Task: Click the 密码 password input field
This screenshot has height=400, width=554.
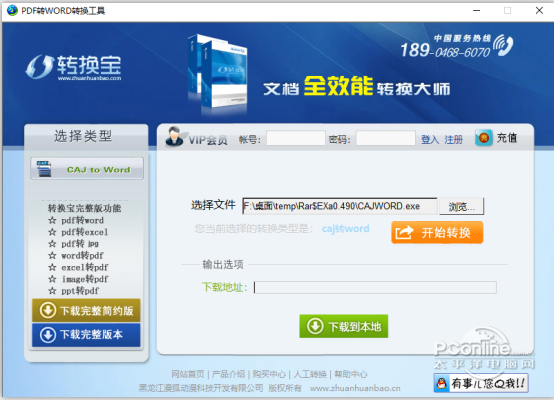Action: pyautogui.click(x=385, y=138)
